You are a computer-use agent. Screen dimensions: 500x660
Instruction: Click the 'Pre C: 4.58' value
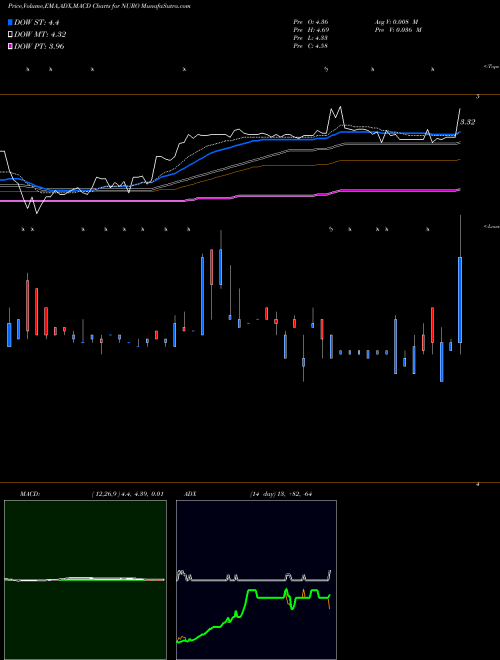click(311, 46)
